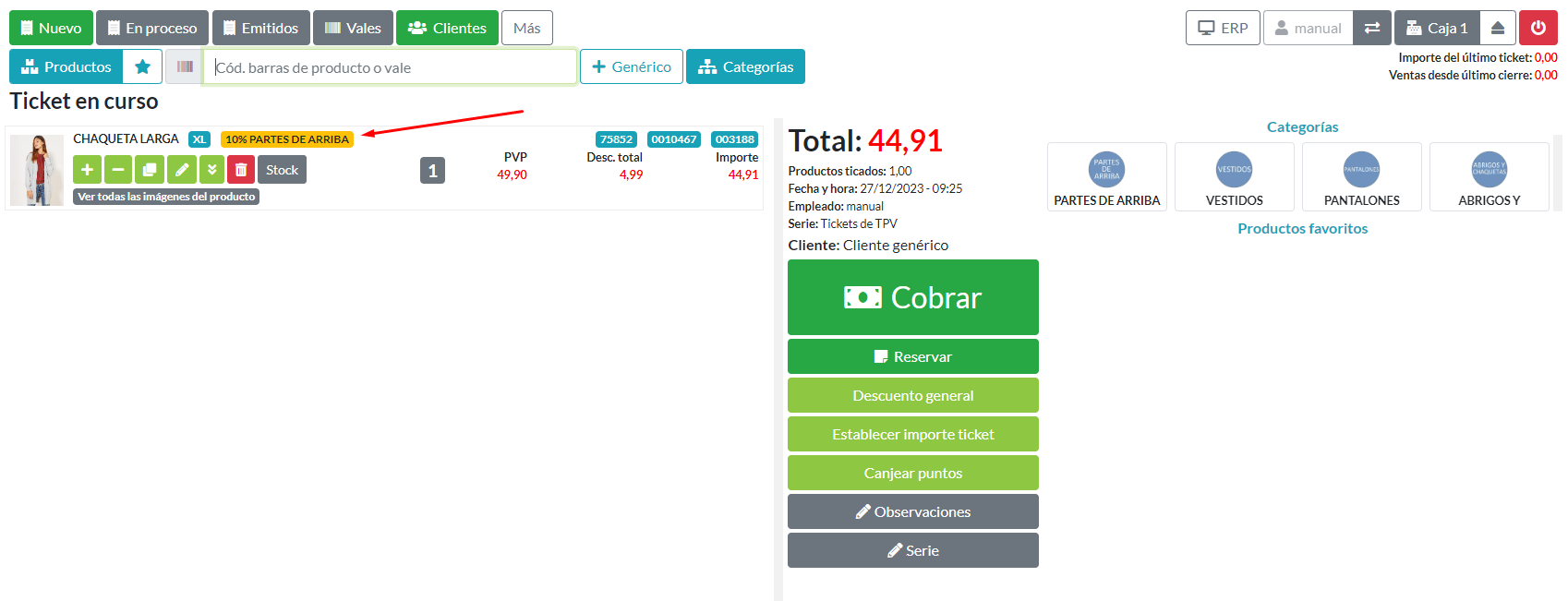Select the 10% PARTES DE ARRIBA discount tag
Image resolution: width=1568 pixels, height=601 pixels.
tap(287, 139)
